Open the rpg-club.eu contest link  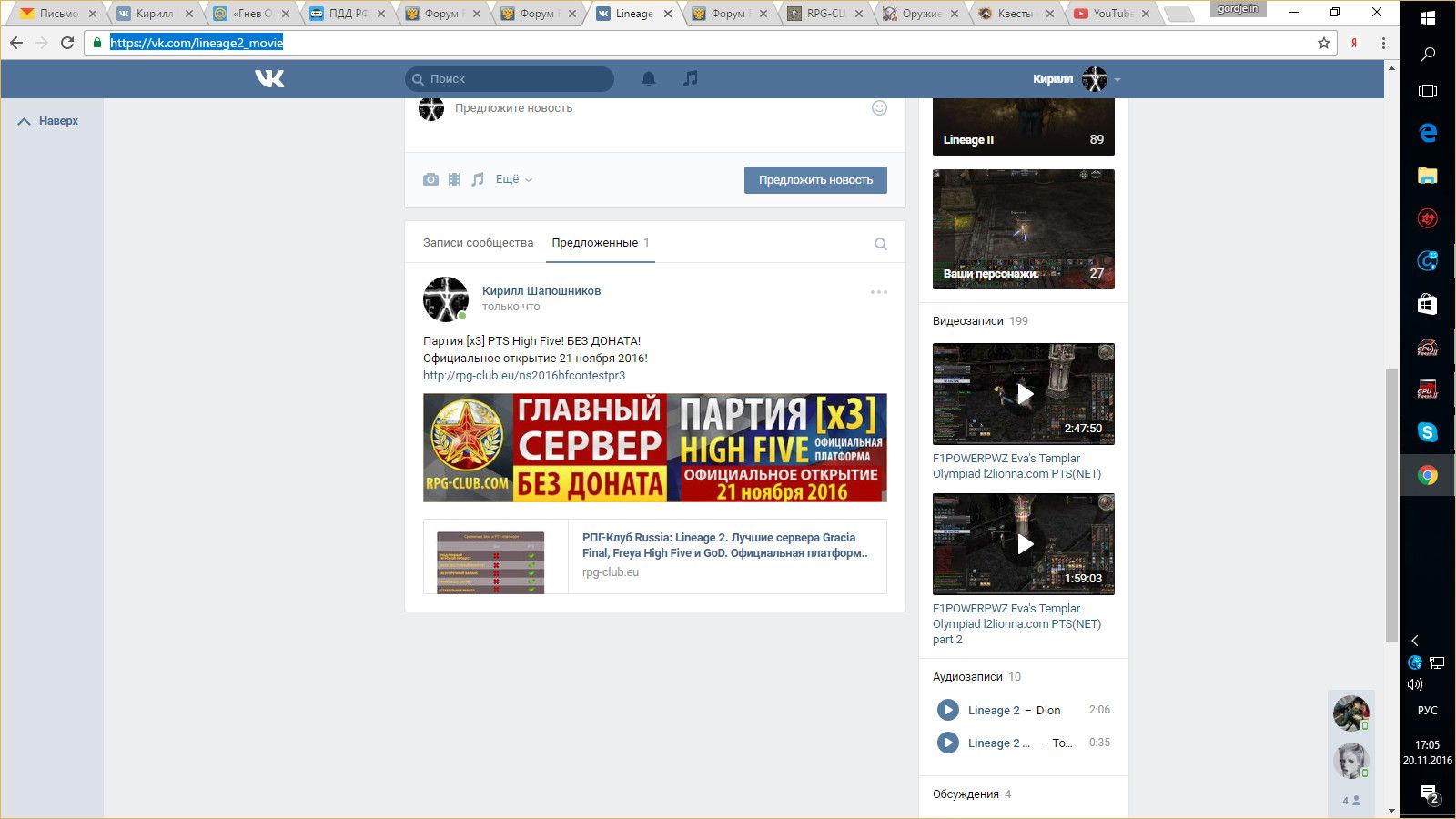(x=524, y=375)
